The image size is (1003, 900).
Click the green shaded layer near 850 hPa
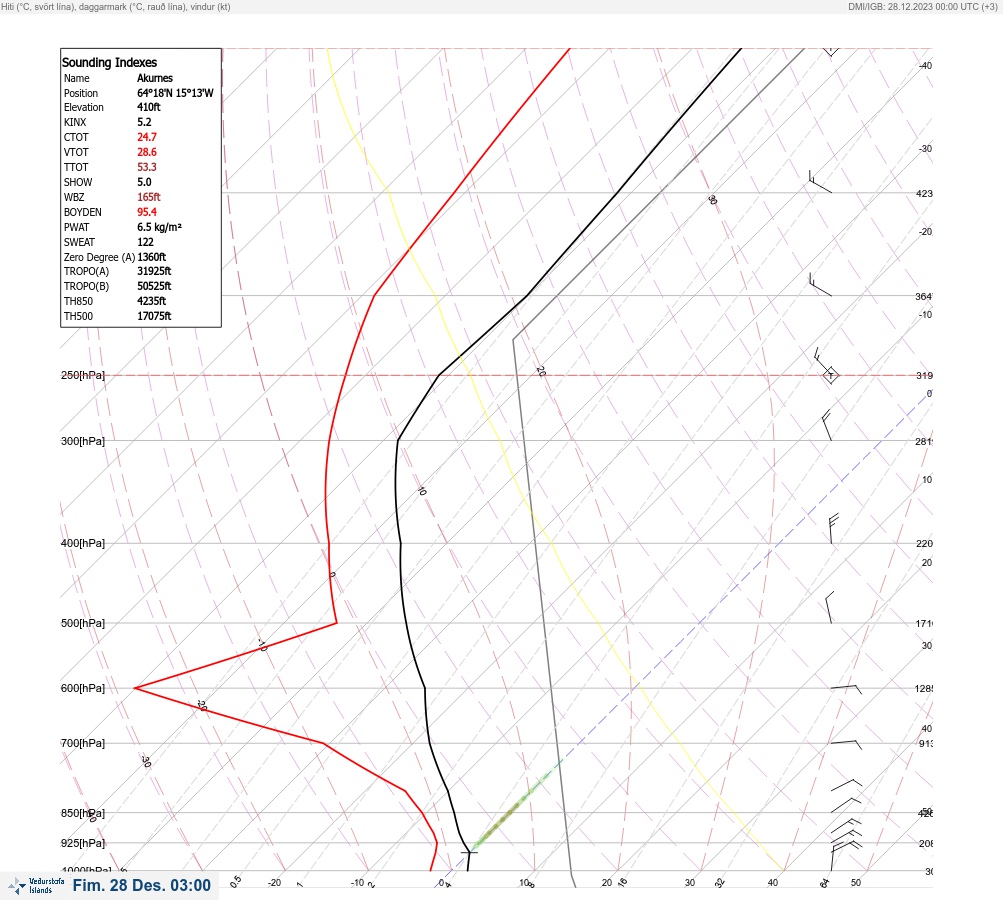[x=515, y=807]
